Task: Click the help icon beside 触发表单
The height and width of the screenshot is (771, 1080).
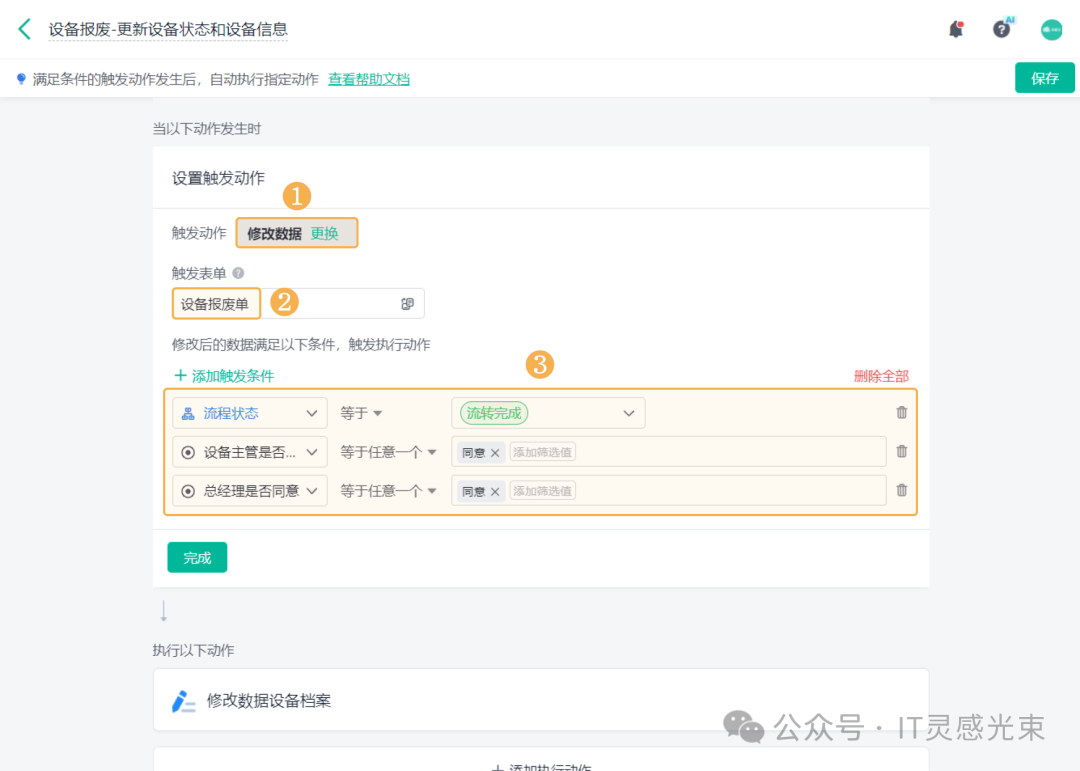Action: [x=238, y=273]
